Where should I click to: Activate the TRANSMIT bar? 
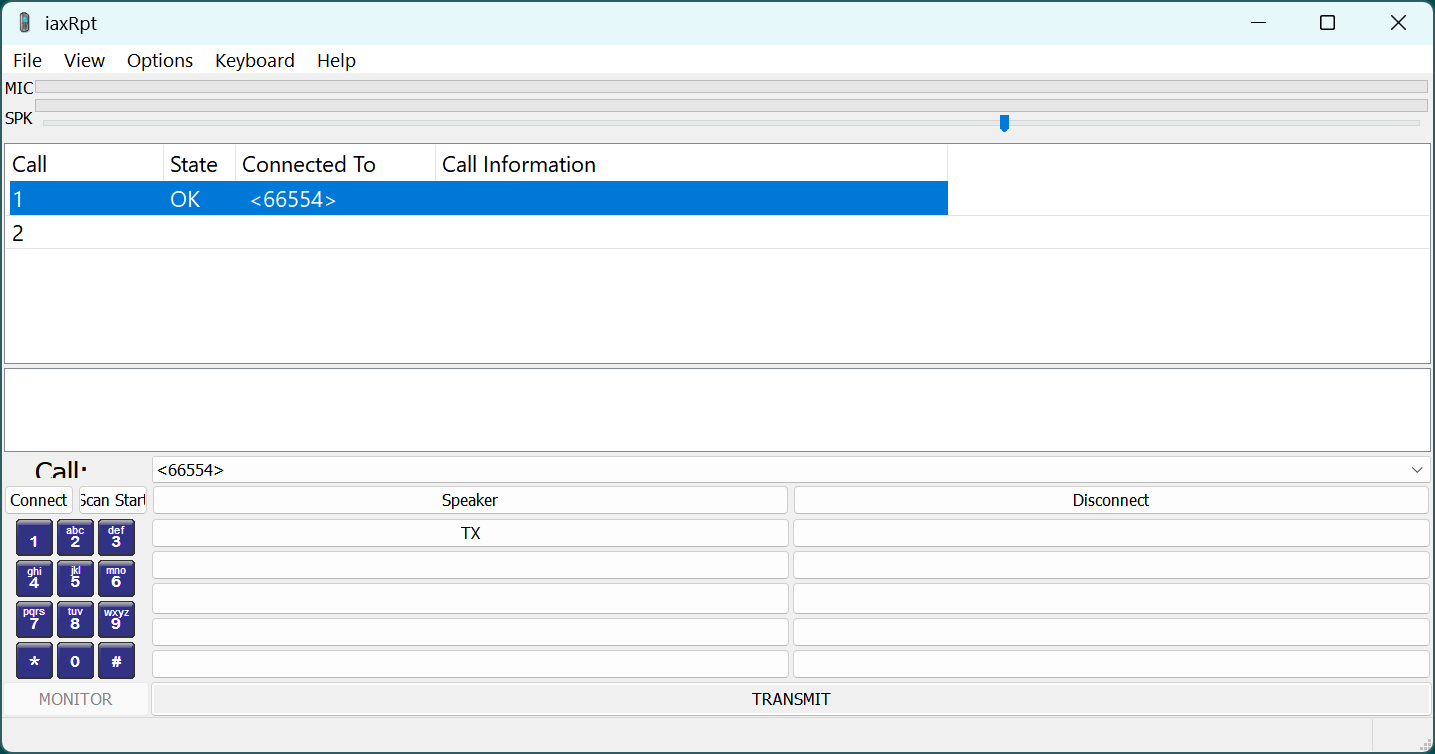791,699
